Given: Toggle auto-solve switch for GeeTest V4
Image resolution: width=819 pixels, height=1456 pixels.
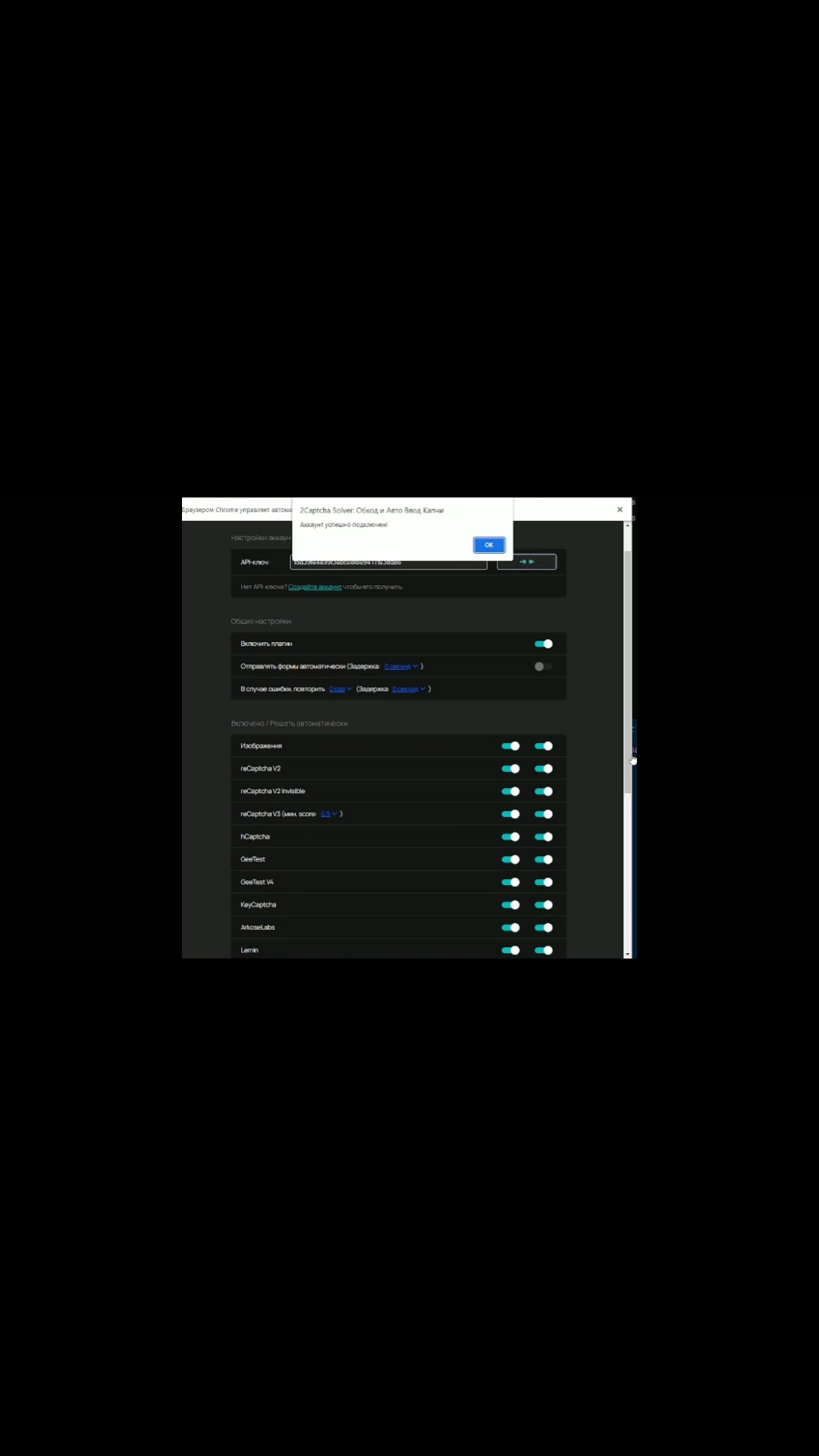Looking at the screenshot, I should click(x=544, y=883).
